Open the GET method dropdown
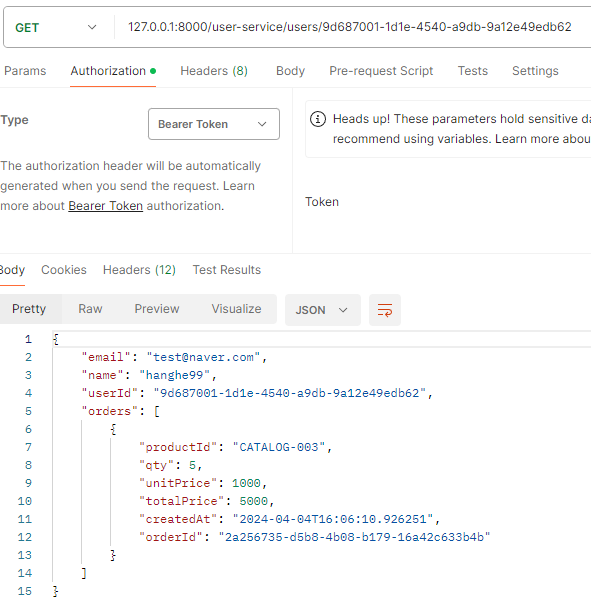This screenshot has height=616, width=591. click(55, 28)
